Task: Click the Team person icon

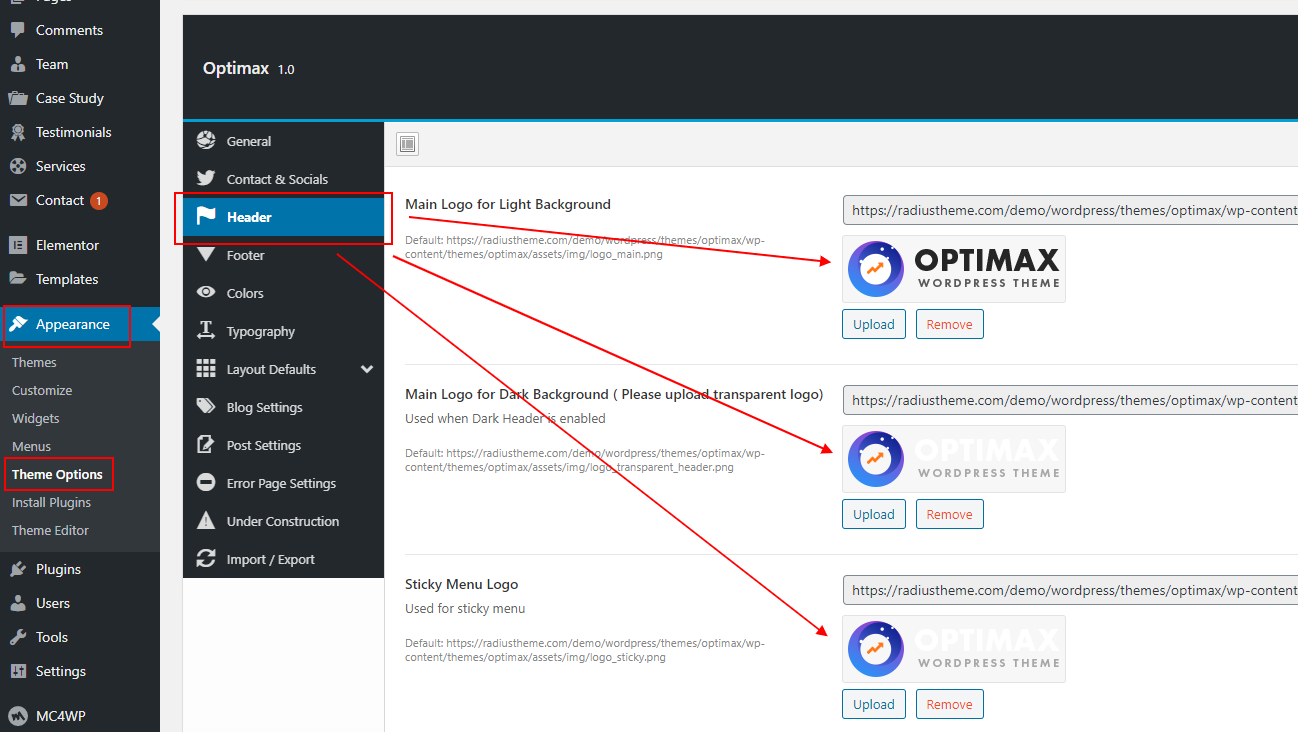Action: point(18,64)
